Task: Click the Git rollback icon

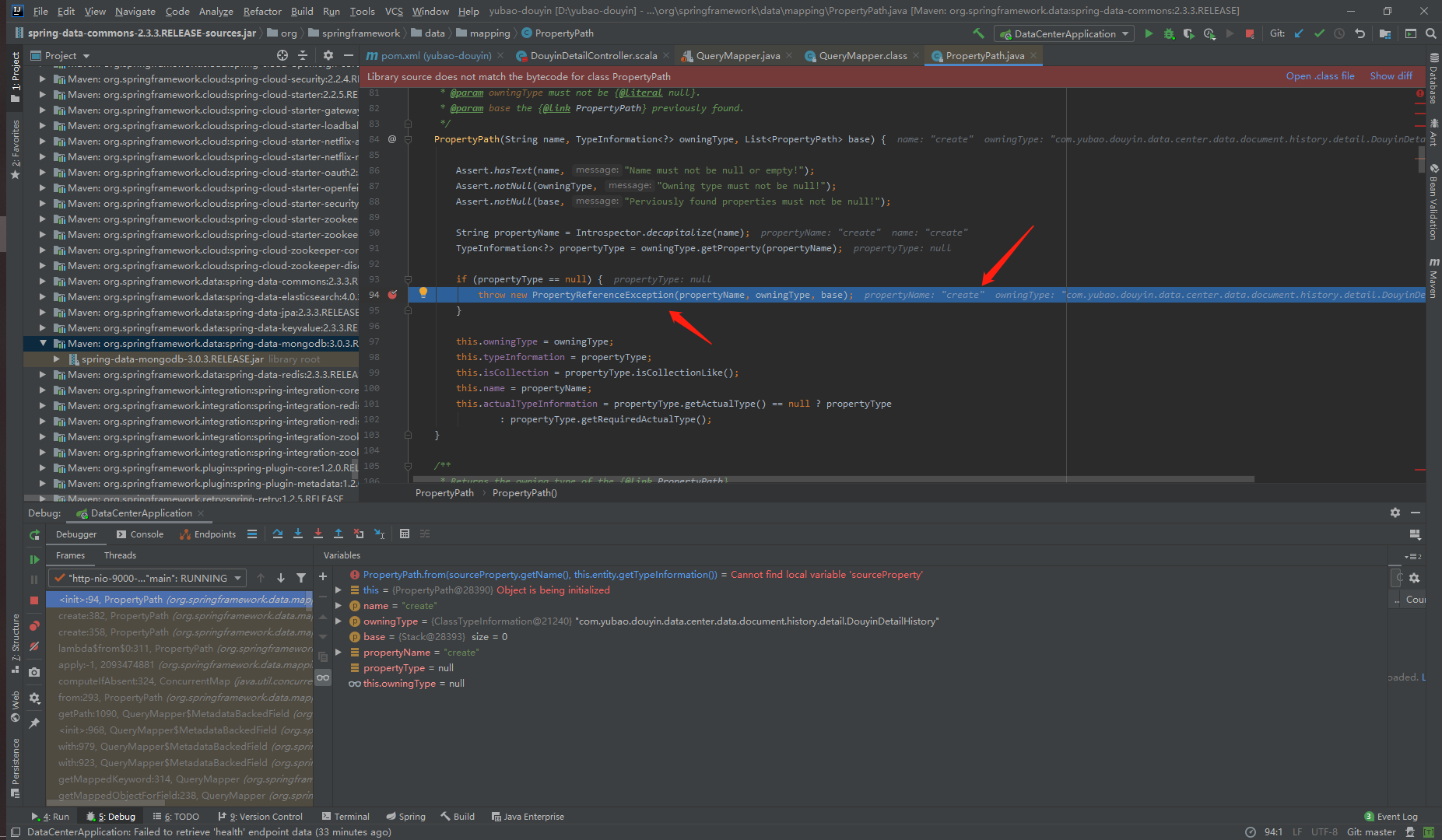Action: pos(1360,33)
